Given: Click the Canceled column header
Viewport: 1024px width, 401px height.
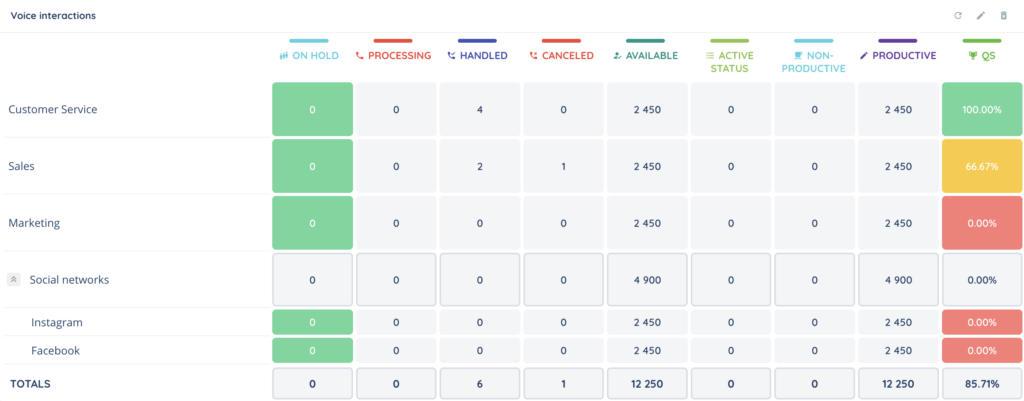Looking at the screenshot, I should point(562,56).
